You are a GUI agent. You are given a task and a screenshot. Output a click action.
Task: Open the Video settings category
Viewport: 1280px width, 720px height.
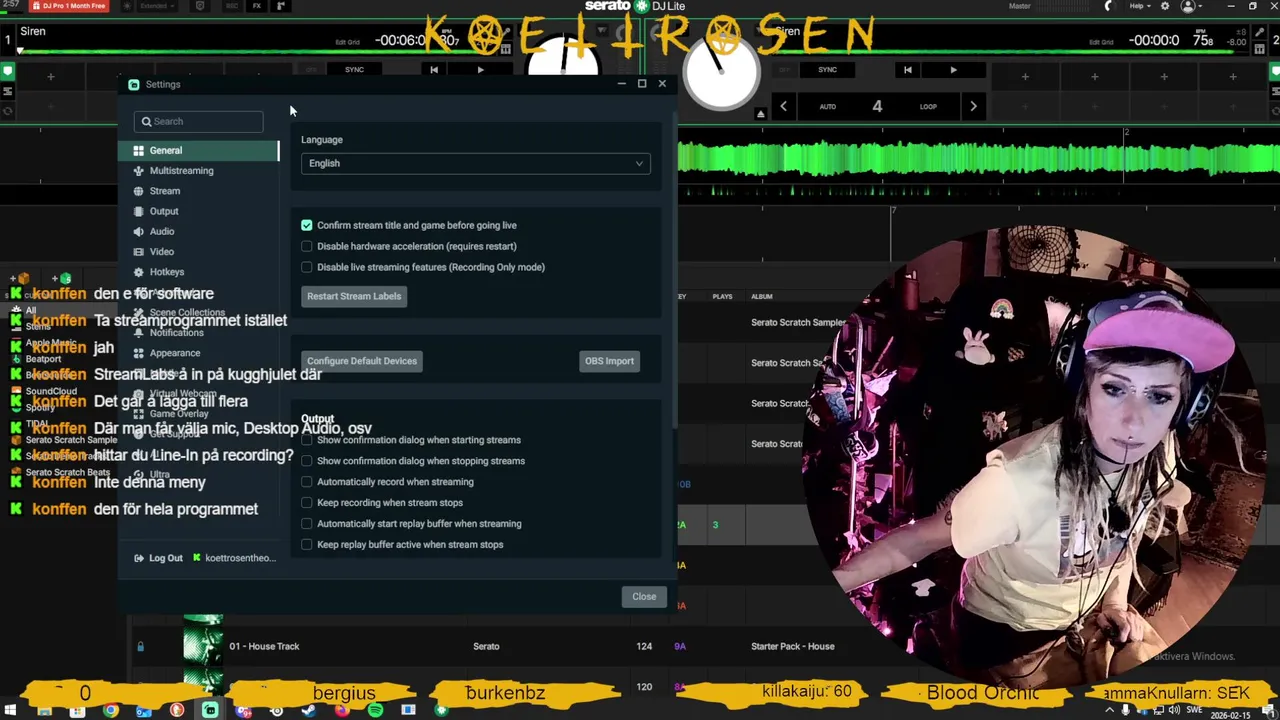coord(199,251)
